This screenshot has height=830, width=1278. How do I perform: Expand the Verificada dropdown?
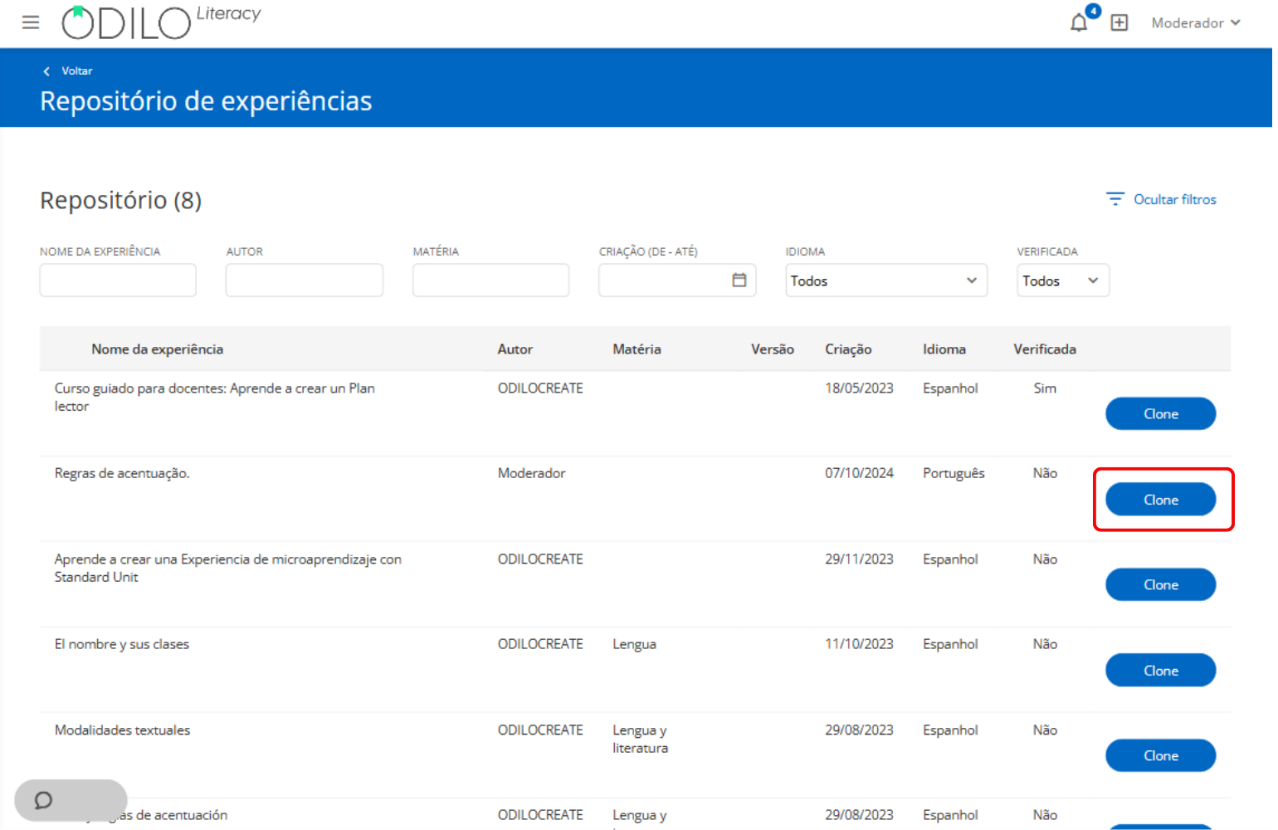(1063, 281)
